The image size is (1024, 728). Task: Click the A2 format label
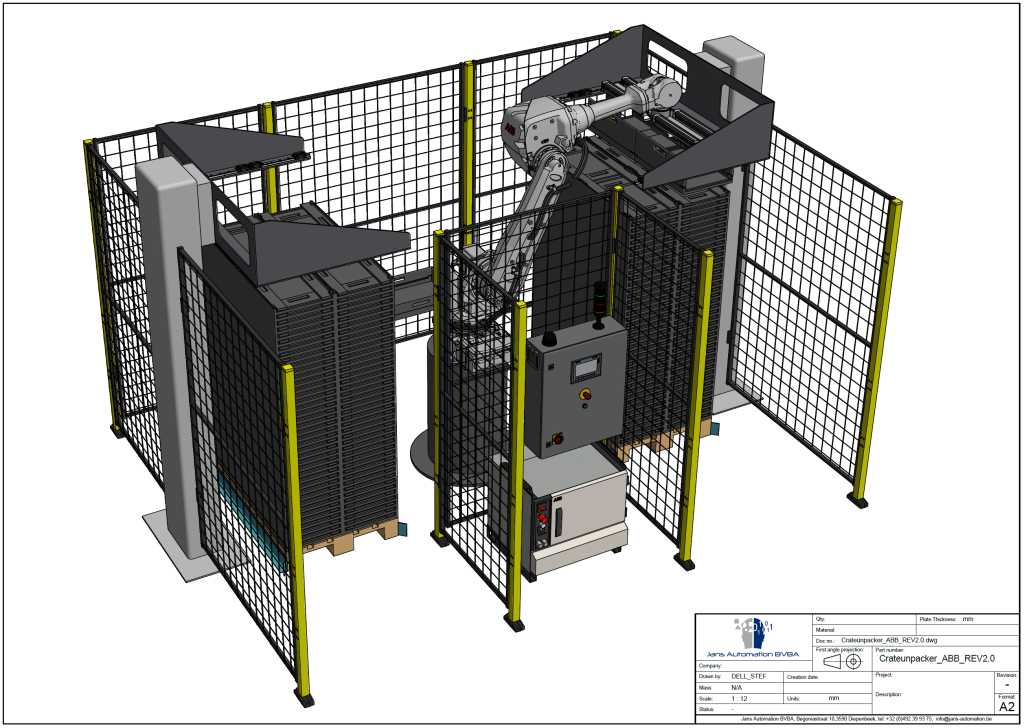click(x=1006, y=706)
